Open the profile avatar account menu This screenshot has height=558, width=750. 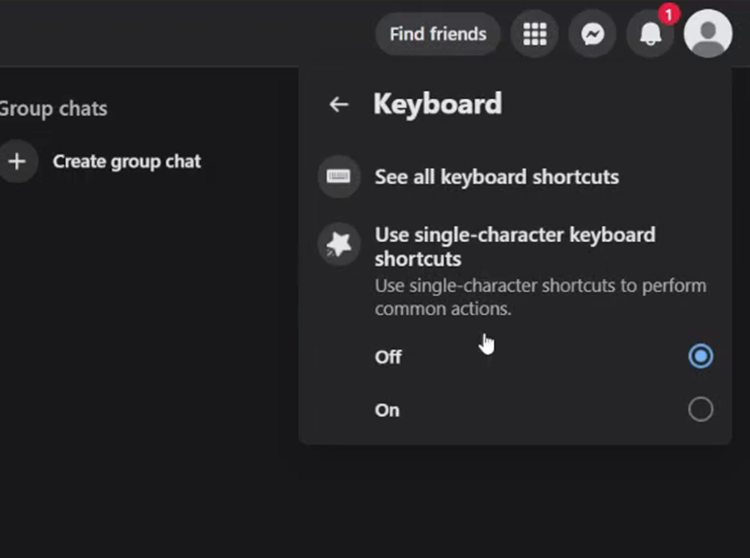[708, 33]
